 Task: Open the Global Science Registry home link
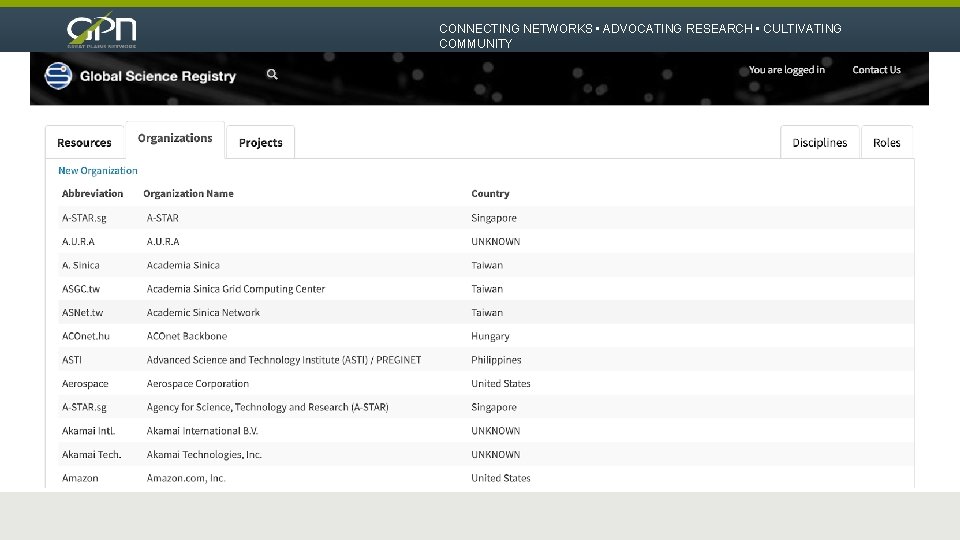point(158,76)
